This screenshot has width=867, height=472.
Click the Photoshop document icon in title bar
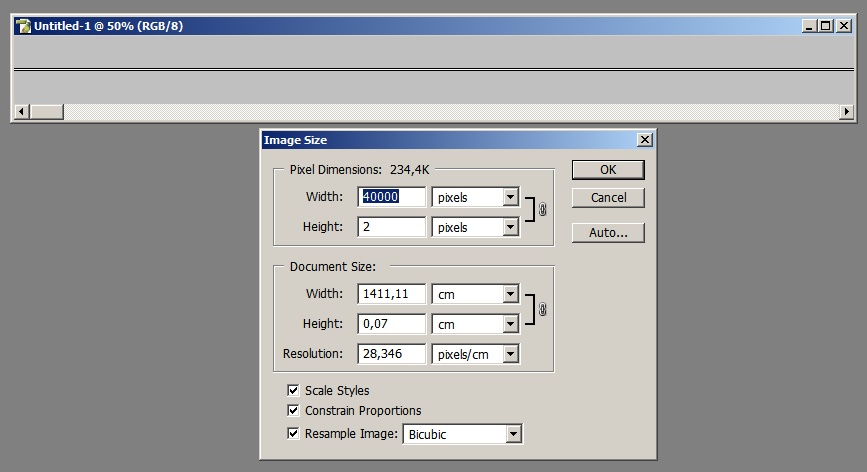pos(23,27)
